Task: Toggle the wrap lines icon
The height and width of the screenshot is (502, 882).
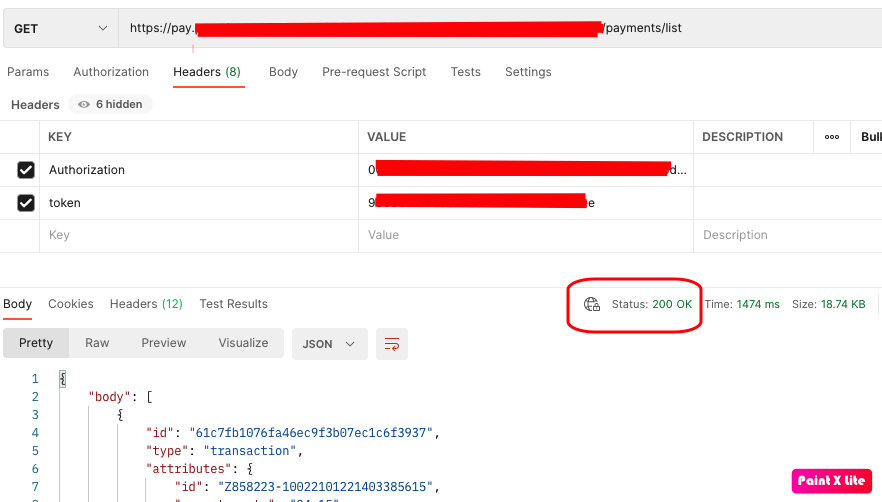Action: 392,344
